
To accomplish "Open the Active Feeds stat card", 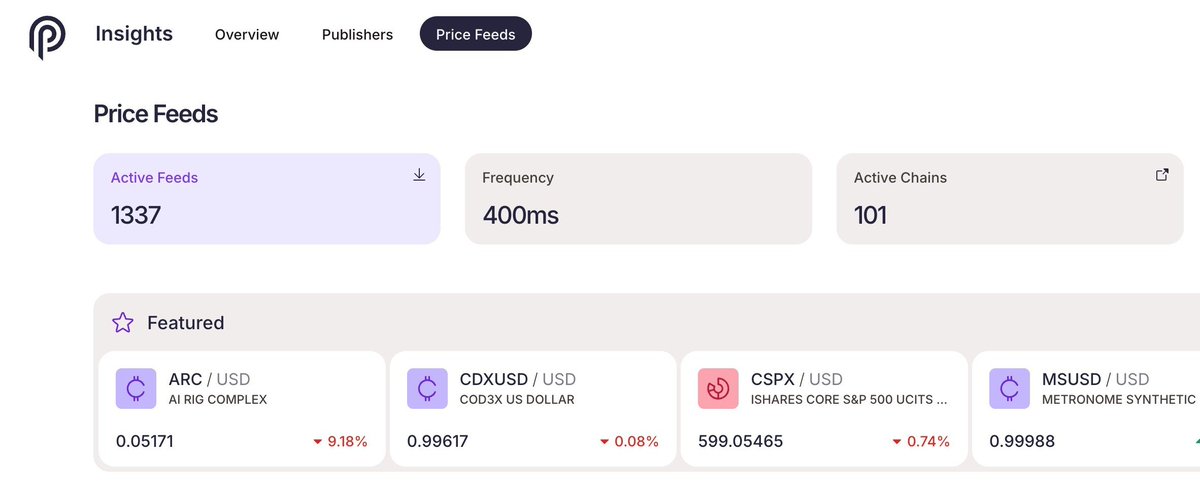I will (266, 199).
